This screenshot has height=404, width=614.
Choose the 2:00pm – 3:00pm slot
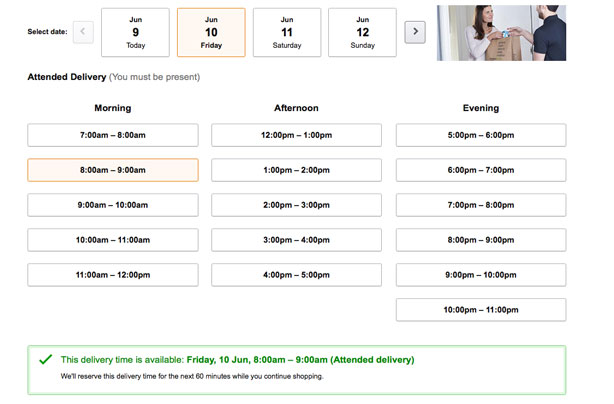pyautogui.click(x=296, y=205)
